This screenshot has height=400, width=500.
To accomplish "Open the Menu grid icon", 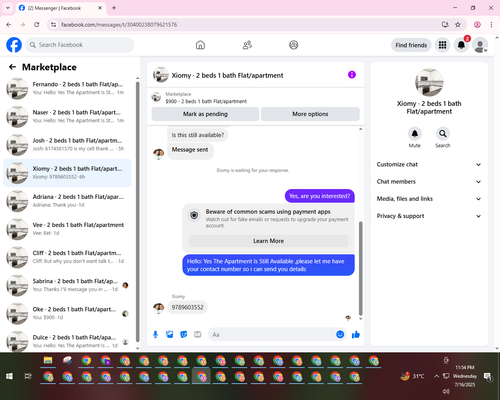I will point(442,45).
